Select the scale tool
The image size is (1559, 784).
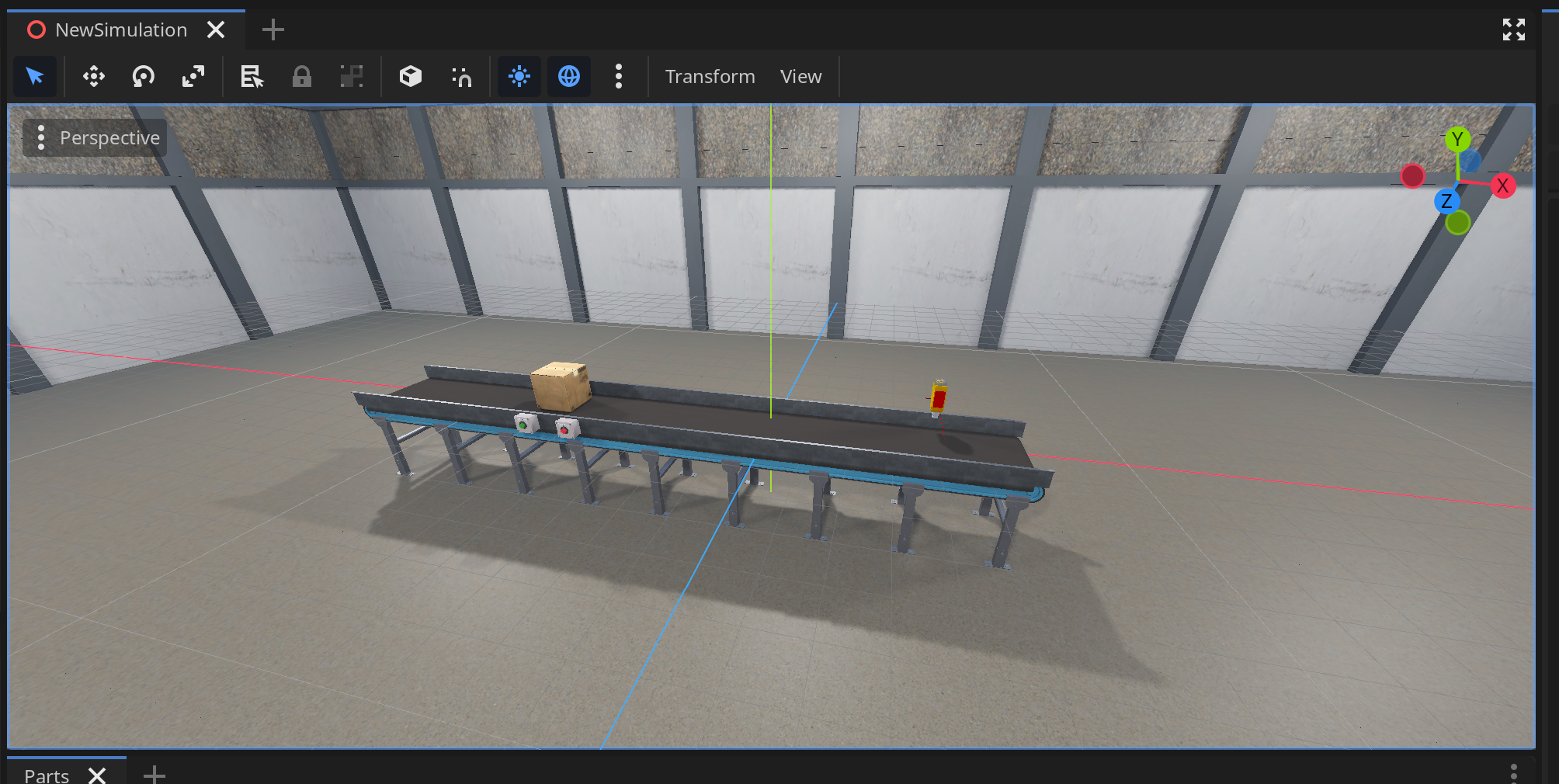193,76
